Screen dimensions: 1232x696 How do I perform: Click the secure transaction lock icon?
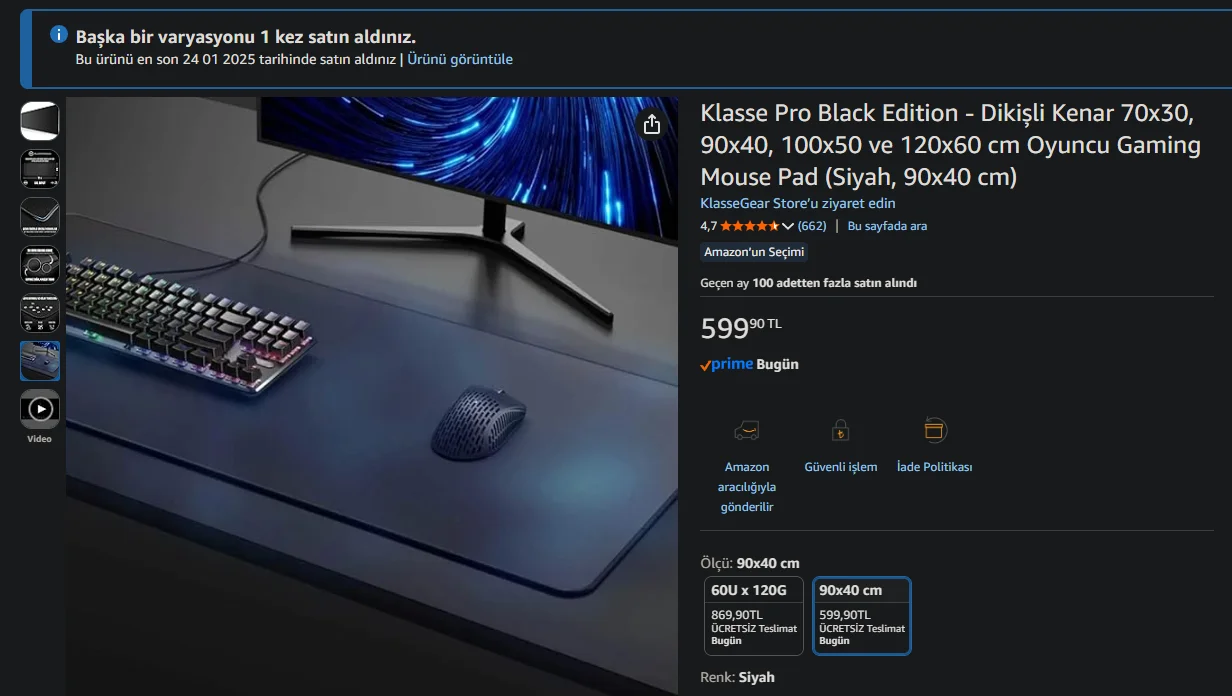point(840,430)
